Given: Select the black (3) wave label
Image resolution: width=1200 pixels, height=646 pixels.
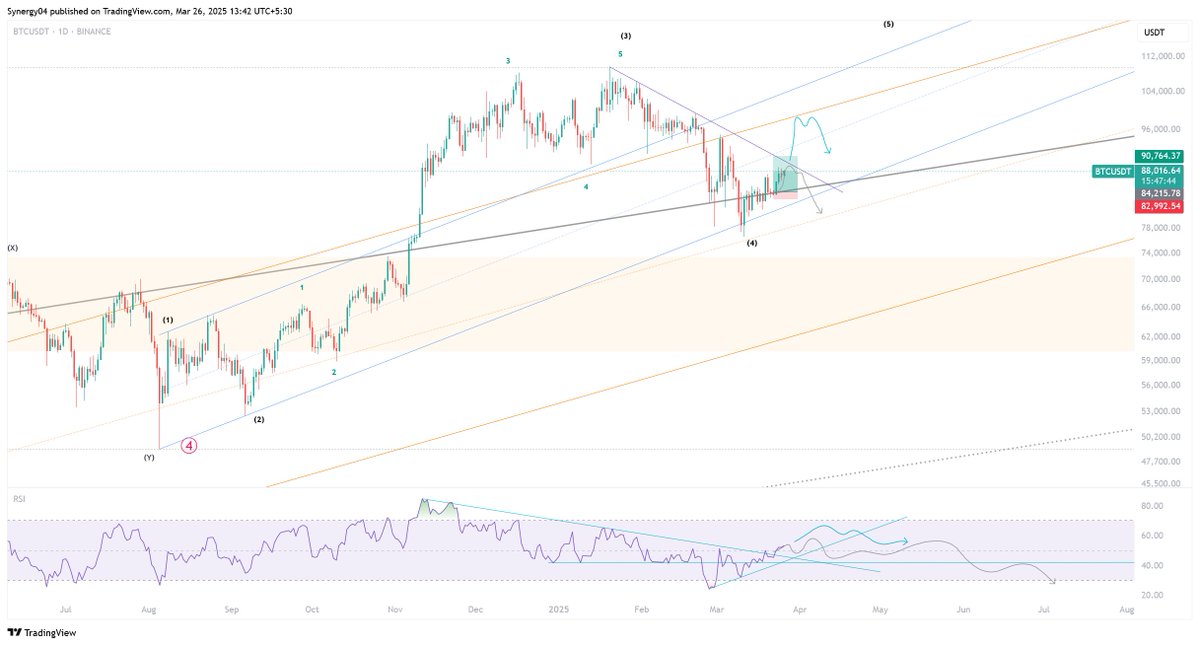Looking at the screenshot, I should 625,35.
